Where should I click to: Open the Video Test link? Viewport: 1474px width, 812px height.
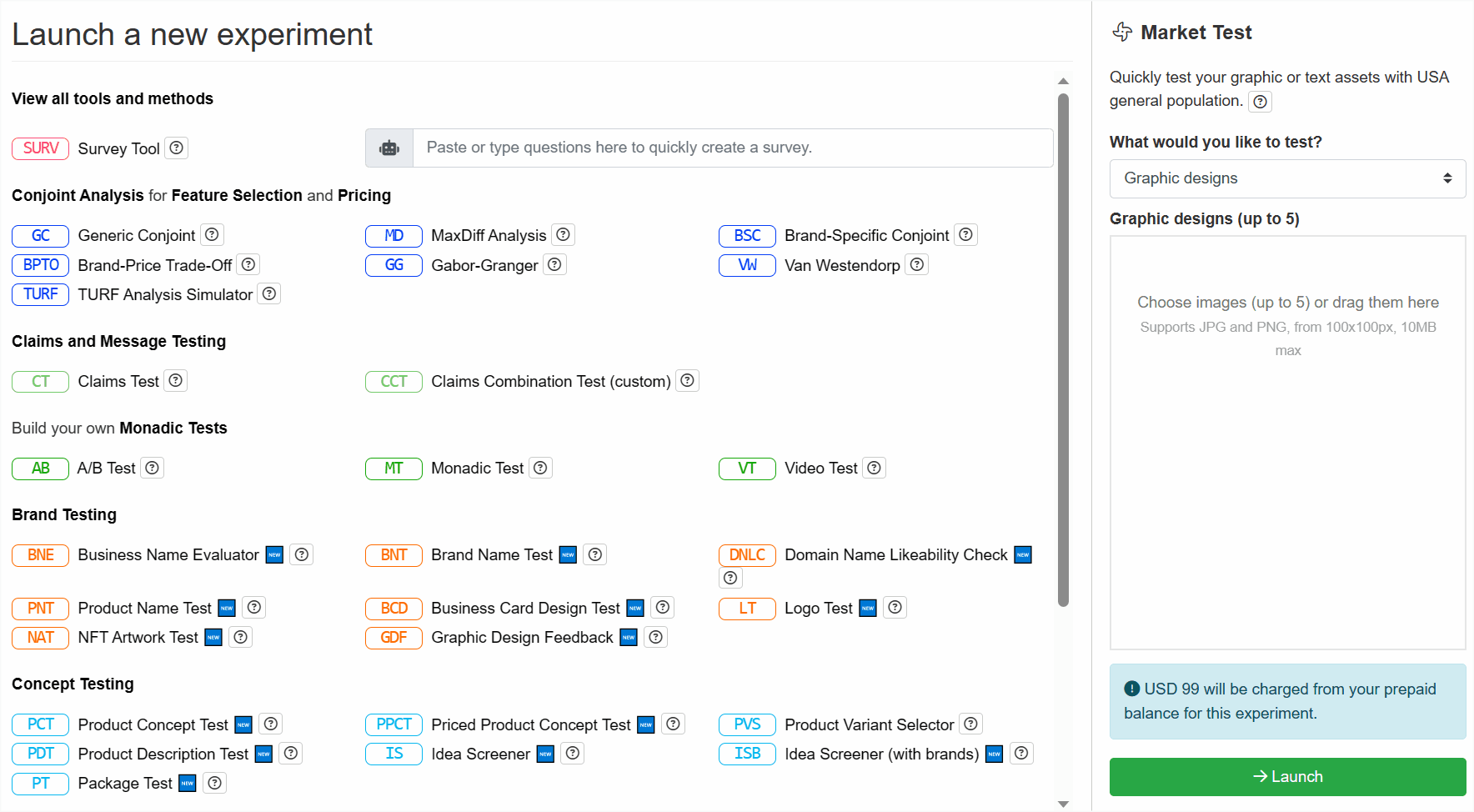(x=821, y=469)
